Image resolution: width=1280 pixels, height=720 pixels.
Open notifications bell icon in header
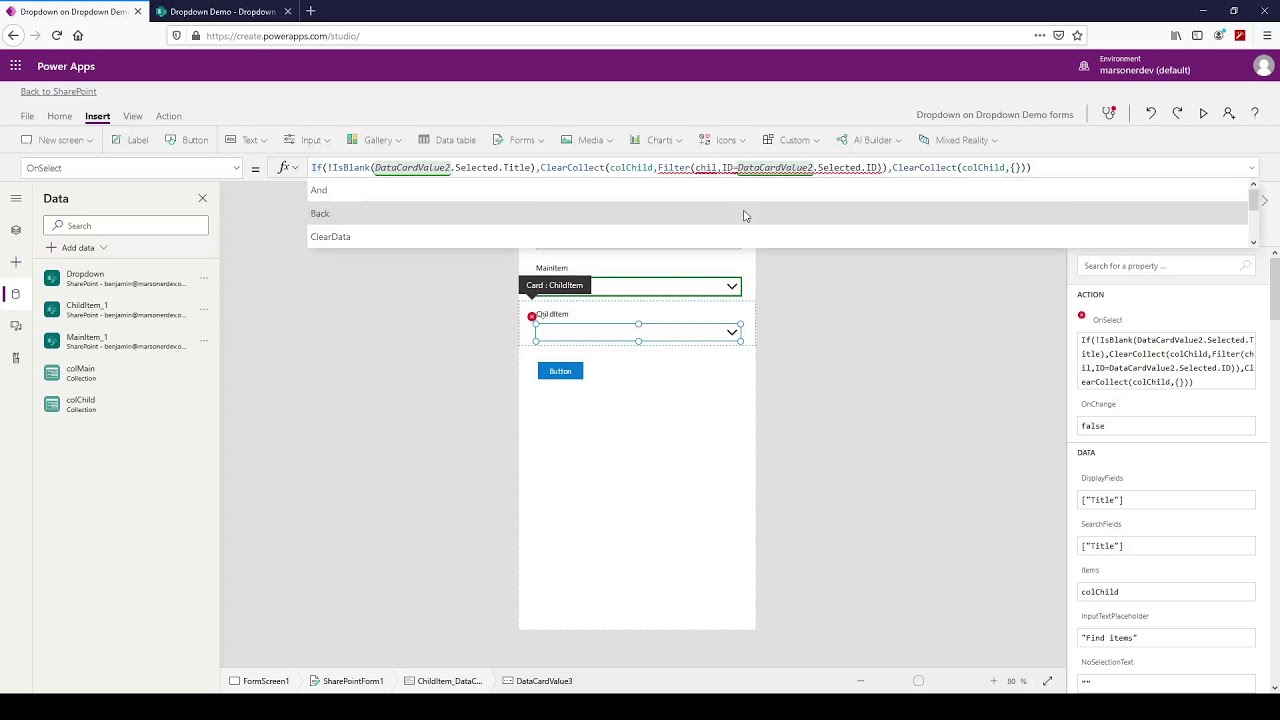point(1084,66)
